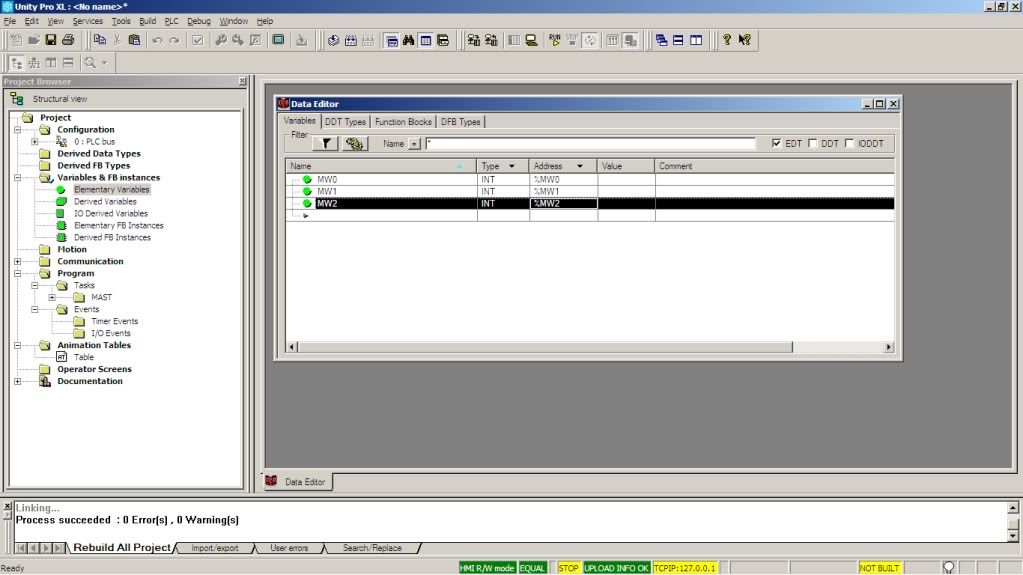Uncheck the EDT filter checkbox
1023x575 pixels.
click(x=776, y=143)
